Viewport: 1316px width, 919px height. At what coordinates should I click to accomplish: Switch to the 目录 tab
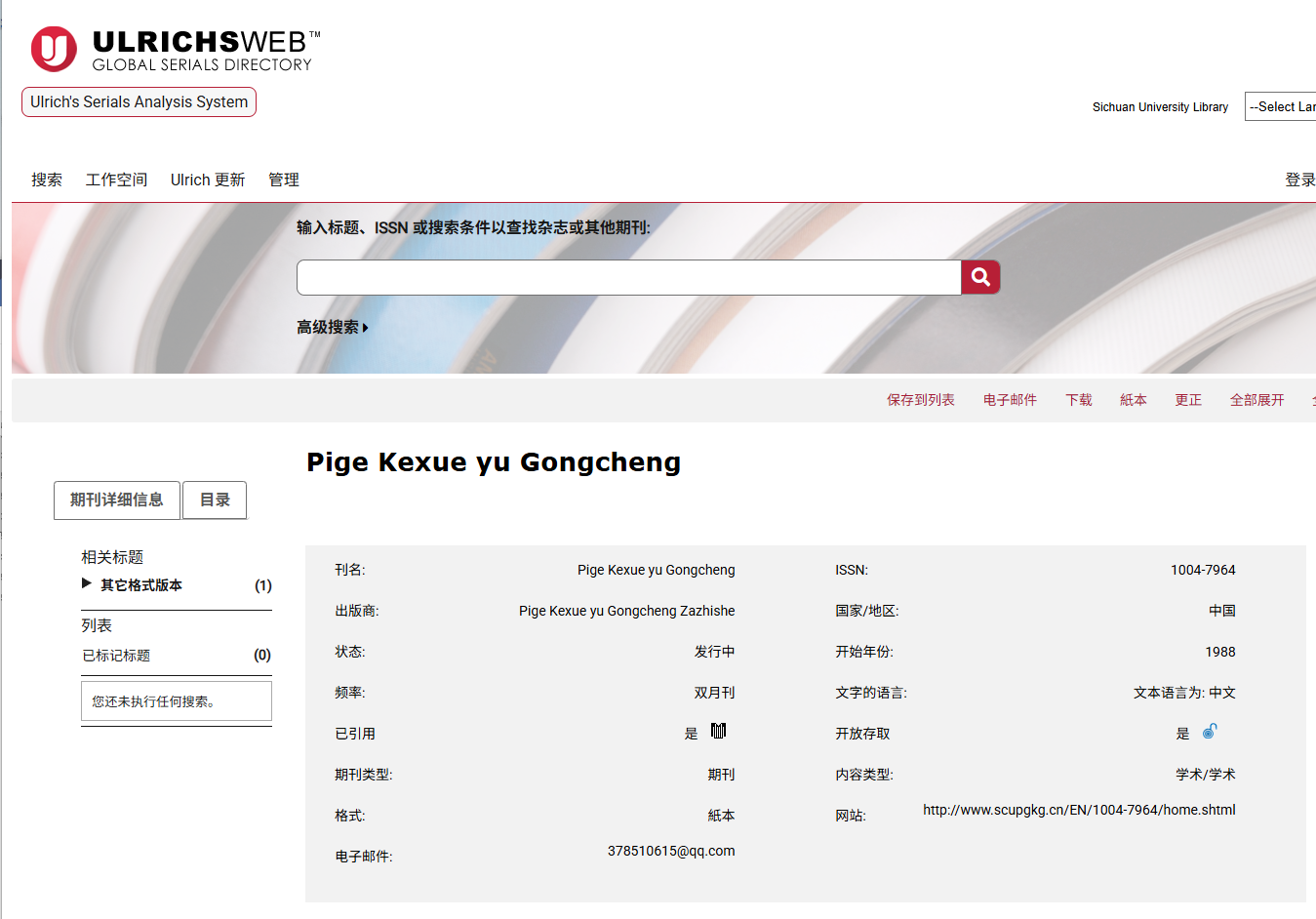click(215, 499)
